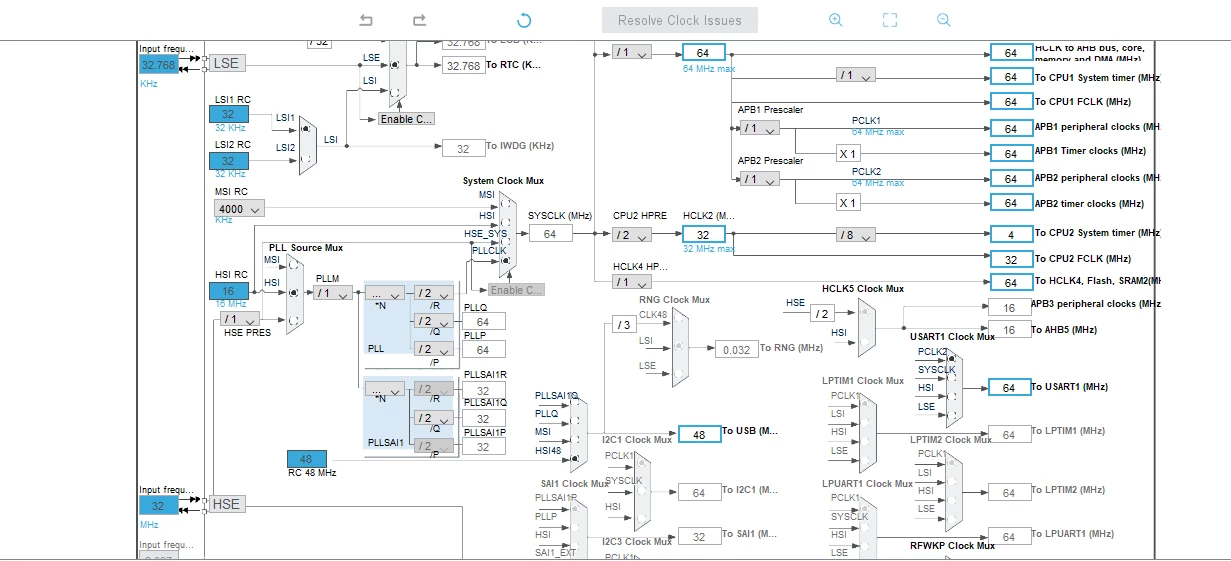Screen dimensions: 1231x561
Task: Click the fit-to-screen icon
Action: [x=890, y=20]
